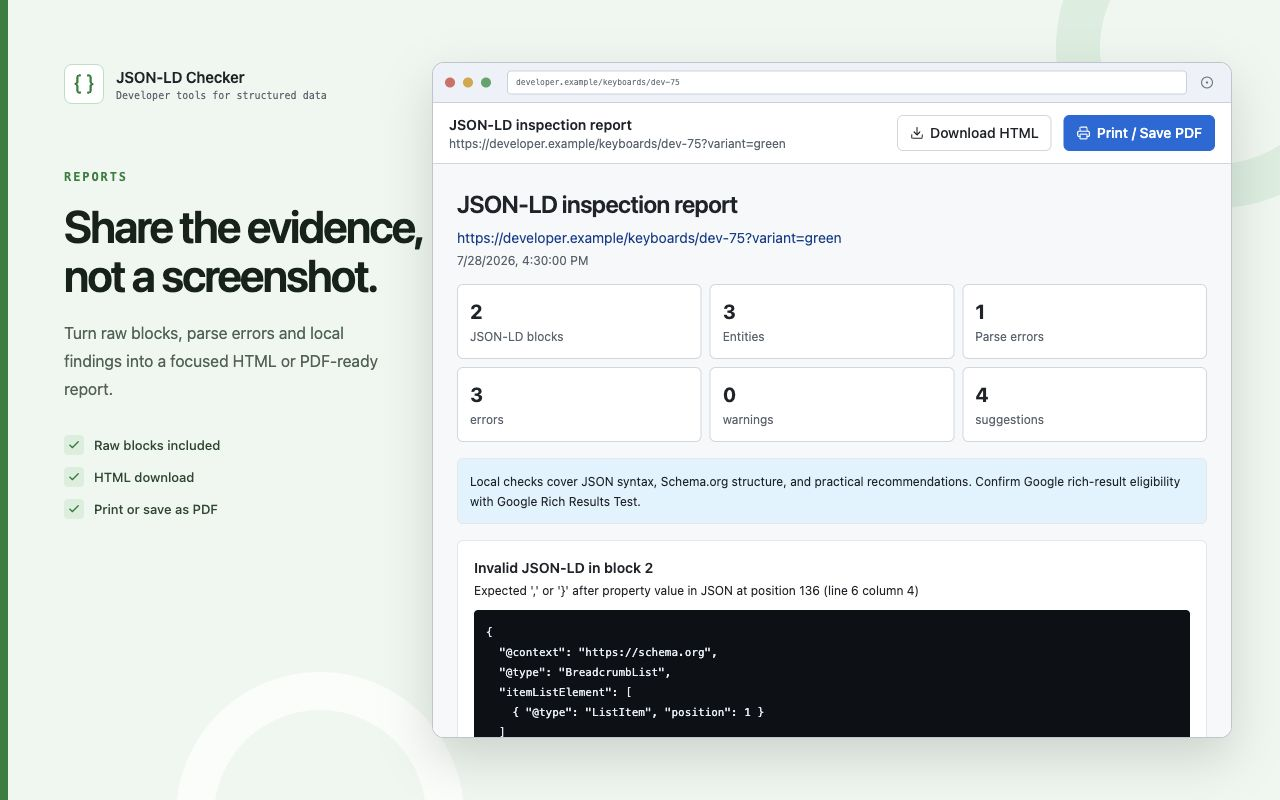
Task: Click the ListItem position 1 code line
Action: point(638,712)
